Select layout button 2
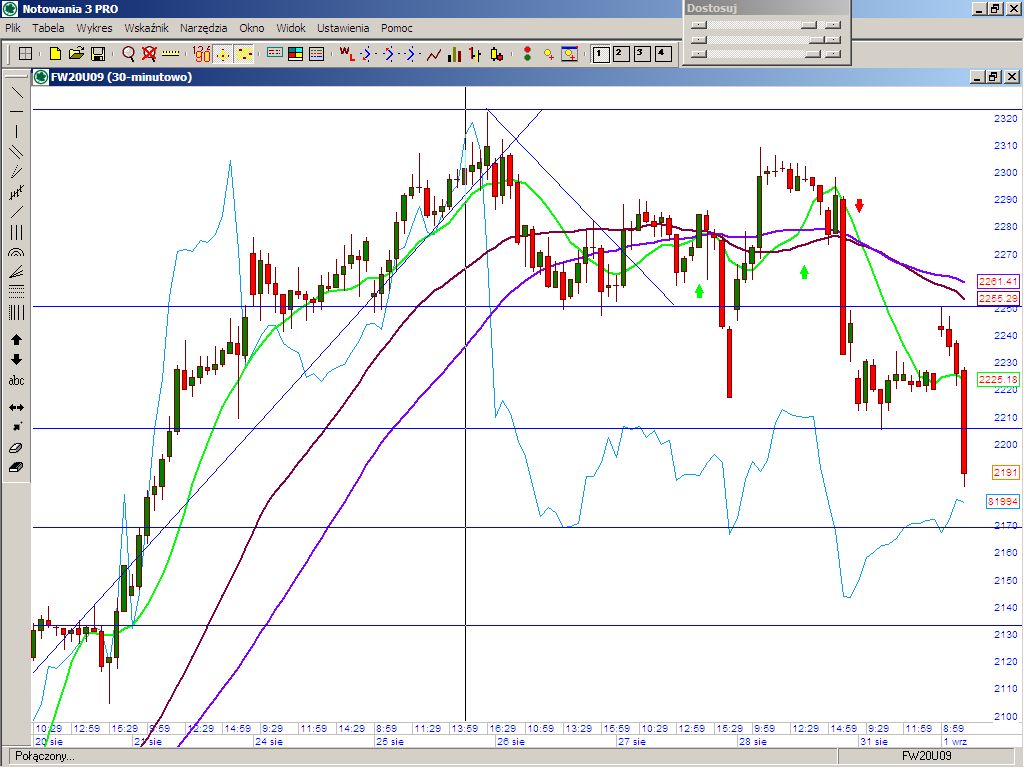 click(x=621, y=54)
